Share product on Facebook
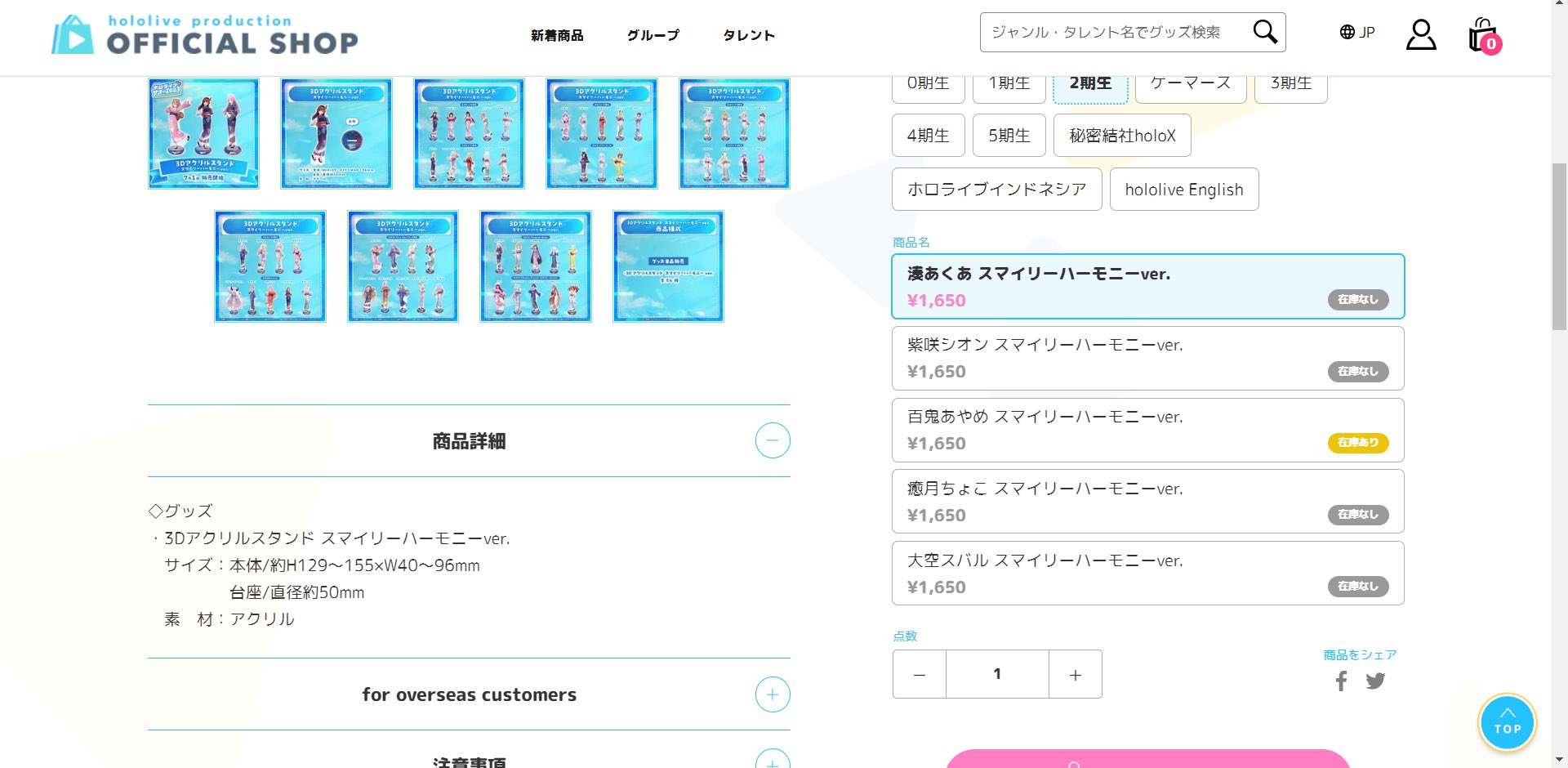Viewport: 1568px width, 768px height. point(1341,681)
